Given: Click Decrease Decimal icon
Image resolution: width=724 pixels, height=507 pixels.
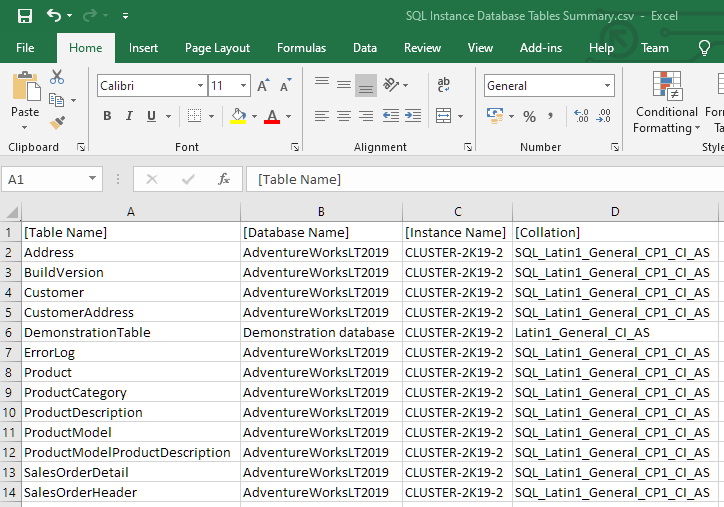Looking at the screenshot, I should tap(603, 116).
